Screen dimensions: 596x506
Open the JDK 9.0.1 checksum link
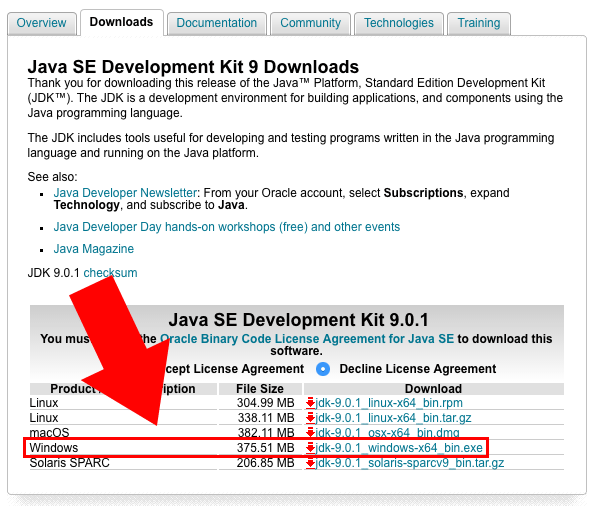tap(110, 273)
